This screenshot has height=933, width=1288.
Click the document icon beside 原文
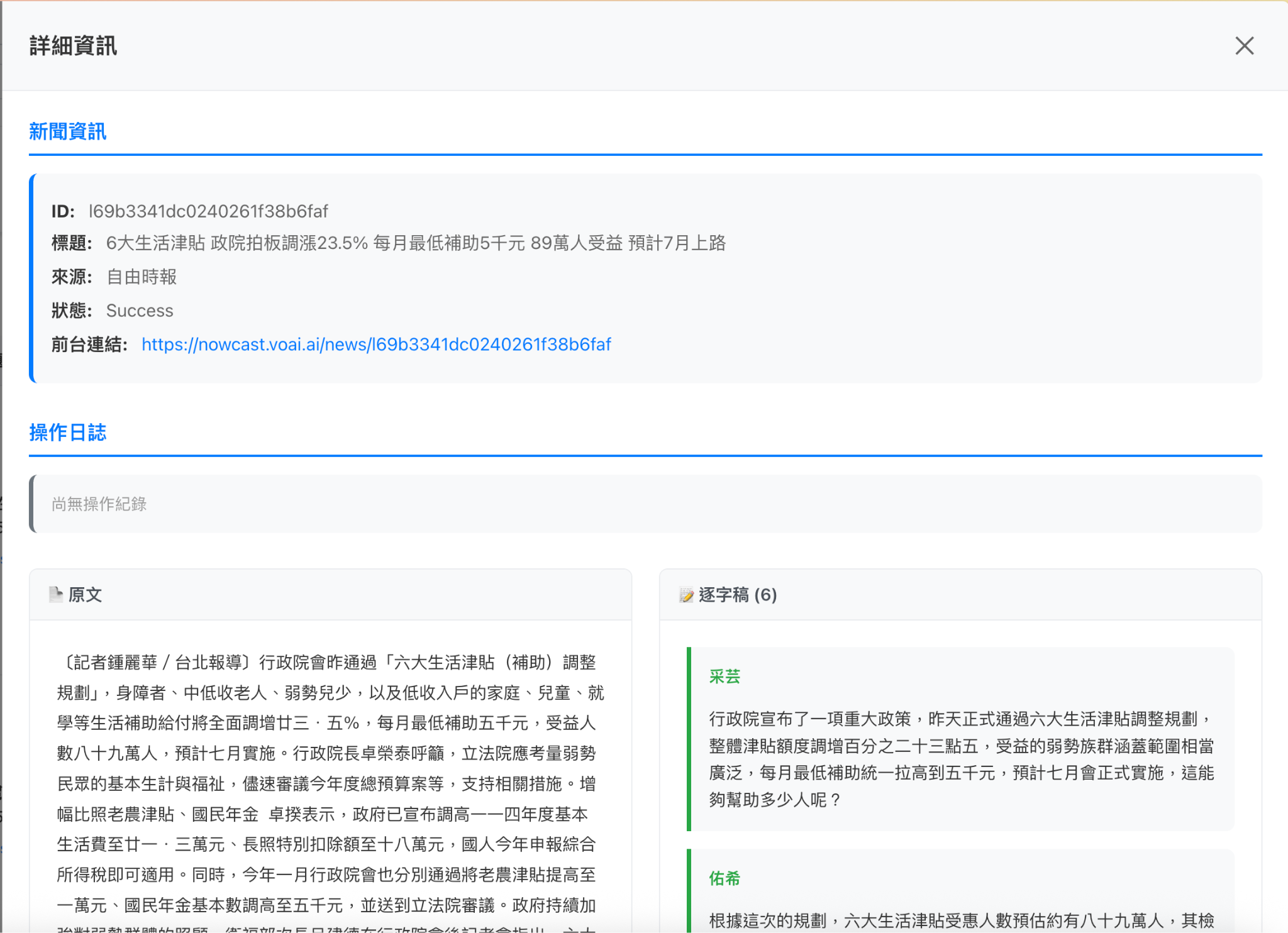56,594
